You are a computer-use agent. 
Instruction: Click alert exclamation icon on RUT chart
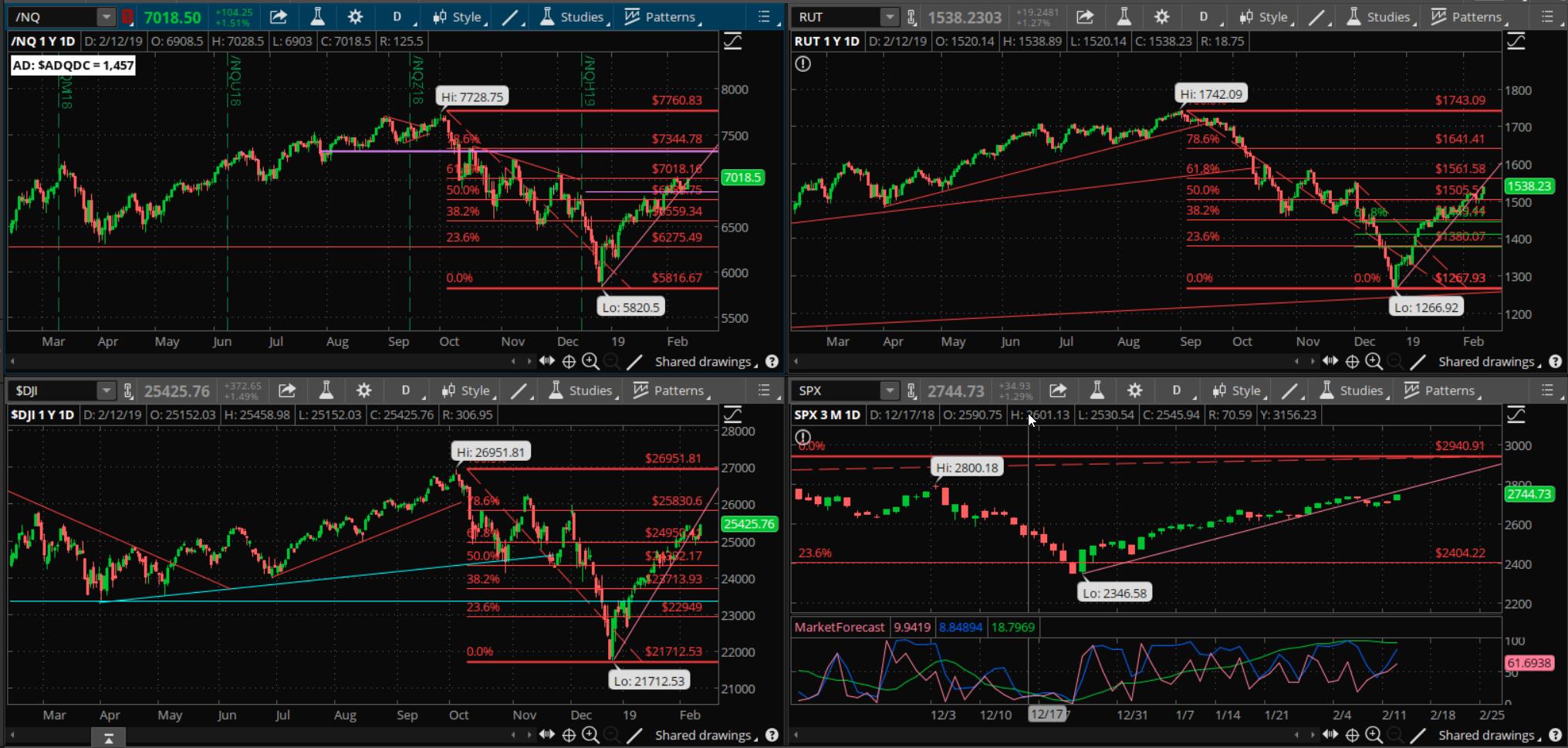(x=803, y=64)
